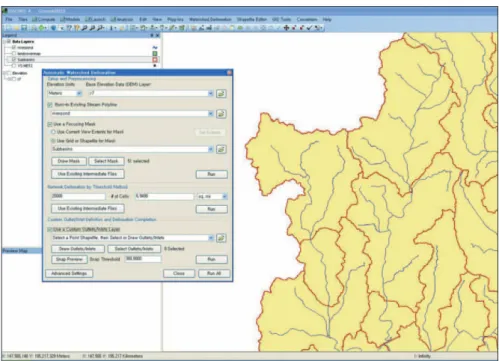Screen dimensions: 499x361
Task: Browse for existing stream polyline file
Action: [x=221, y=114]
